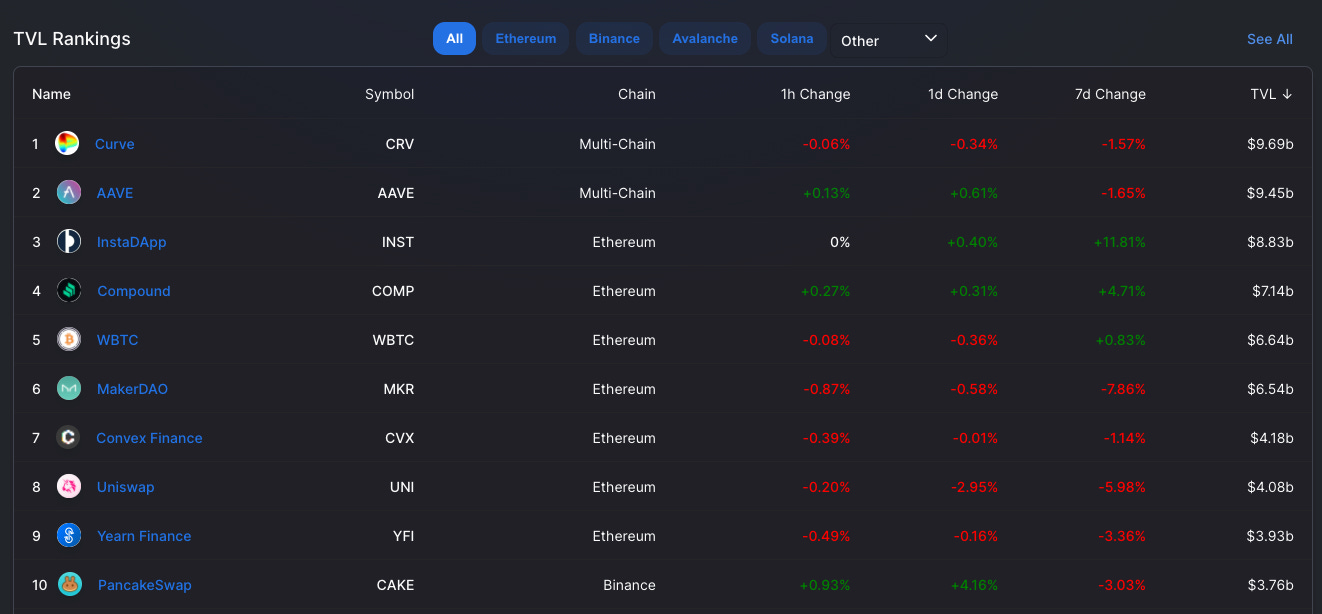Screen dimensions: 1322x614
Task: Click the InstaDApp logo icon
Action: [68, 242]
